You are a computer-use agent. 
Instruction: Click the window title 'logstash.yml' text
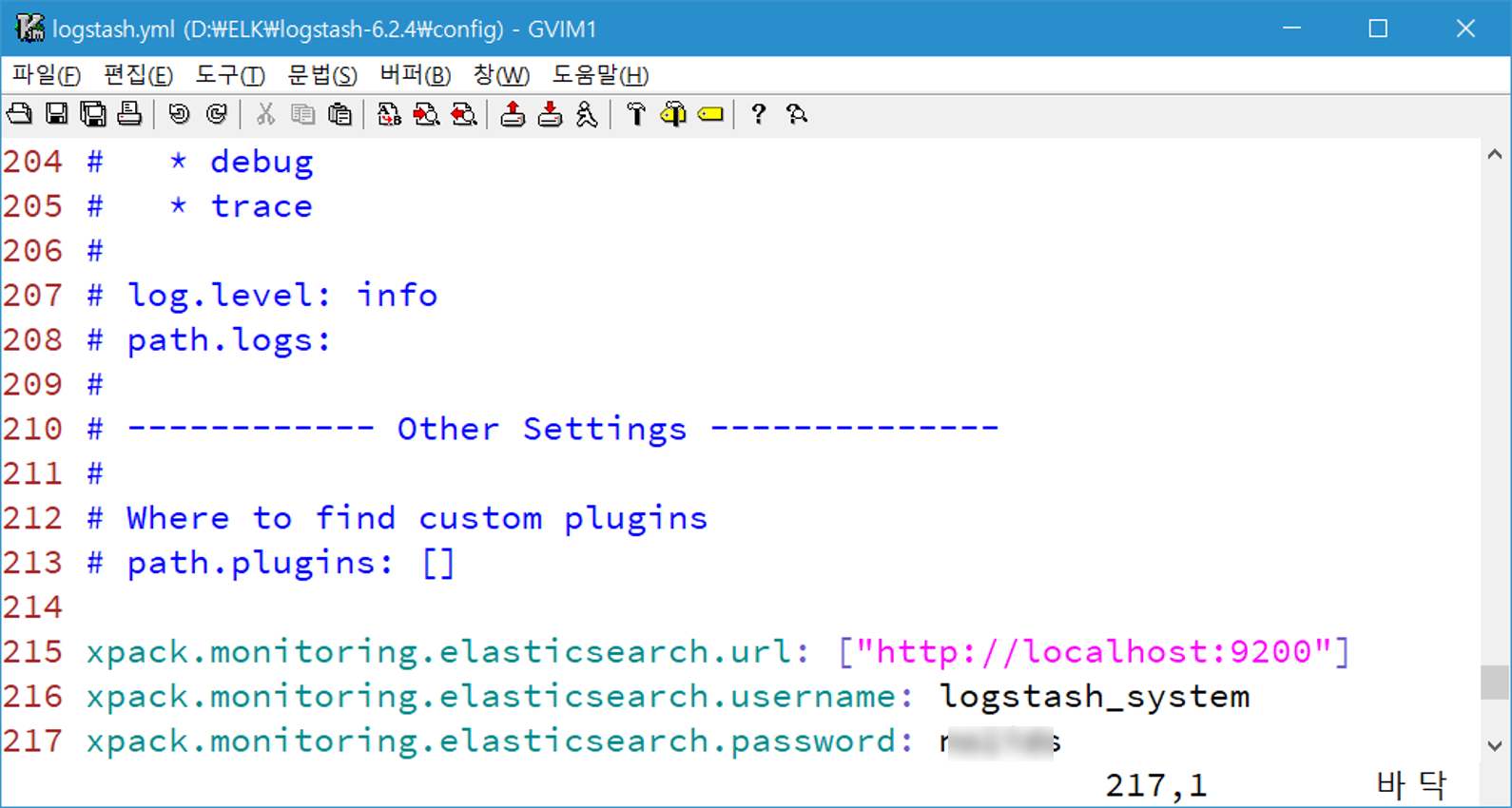pyautogui.click(x=114, y=29)
